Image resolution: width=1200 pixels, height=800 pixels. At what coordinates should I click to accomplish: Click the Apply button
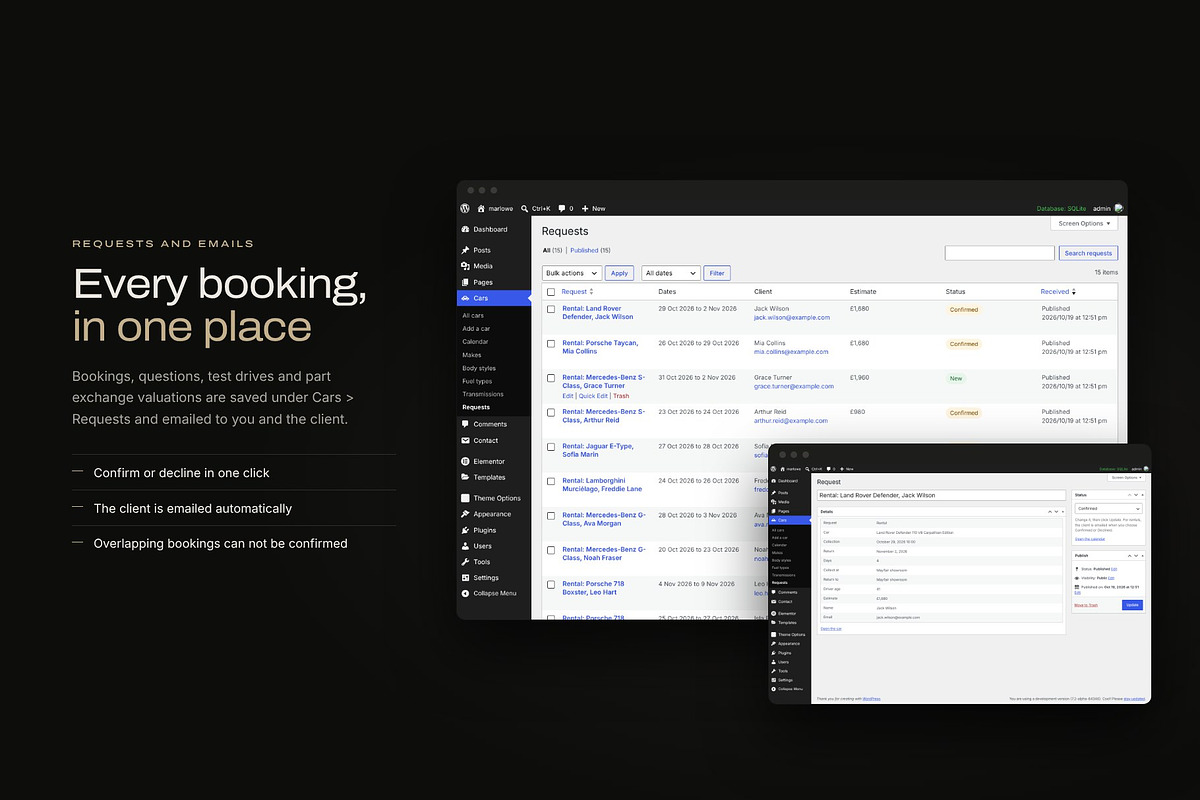619,273
